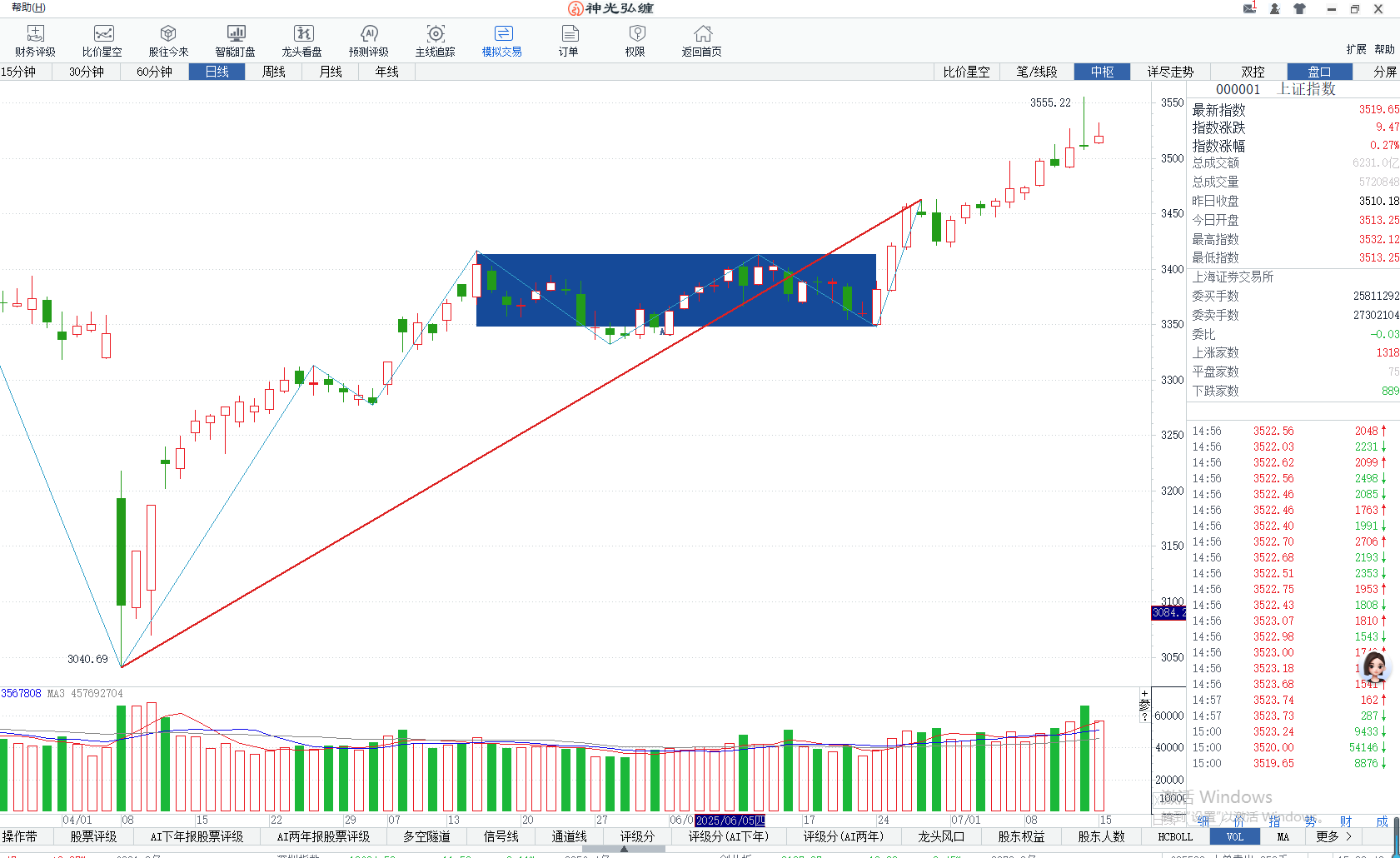This screenshot has height=858, width=1400.
Task: Open the 信号线 indicator tab
Action: coord(501,836)
